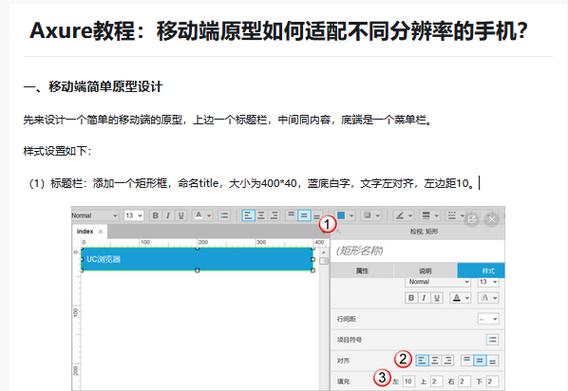568x391 pixels.
Task: Open Normal dropdown in style panel
Action: pos(438,282)
